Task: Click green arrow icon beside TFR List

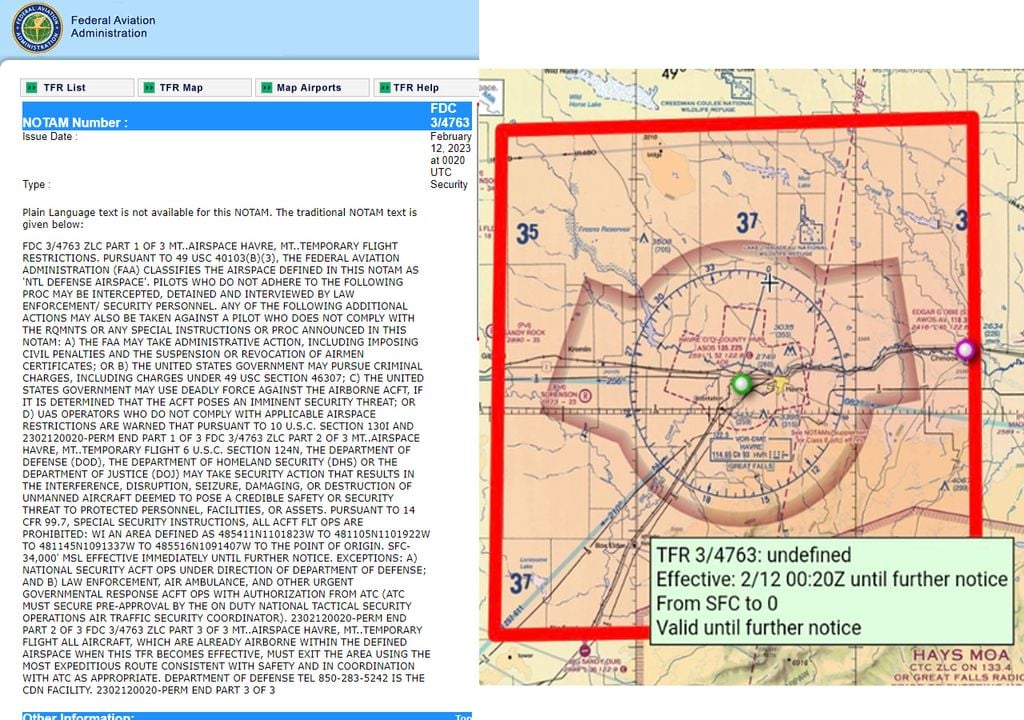Action: click(x=32, y=88)
